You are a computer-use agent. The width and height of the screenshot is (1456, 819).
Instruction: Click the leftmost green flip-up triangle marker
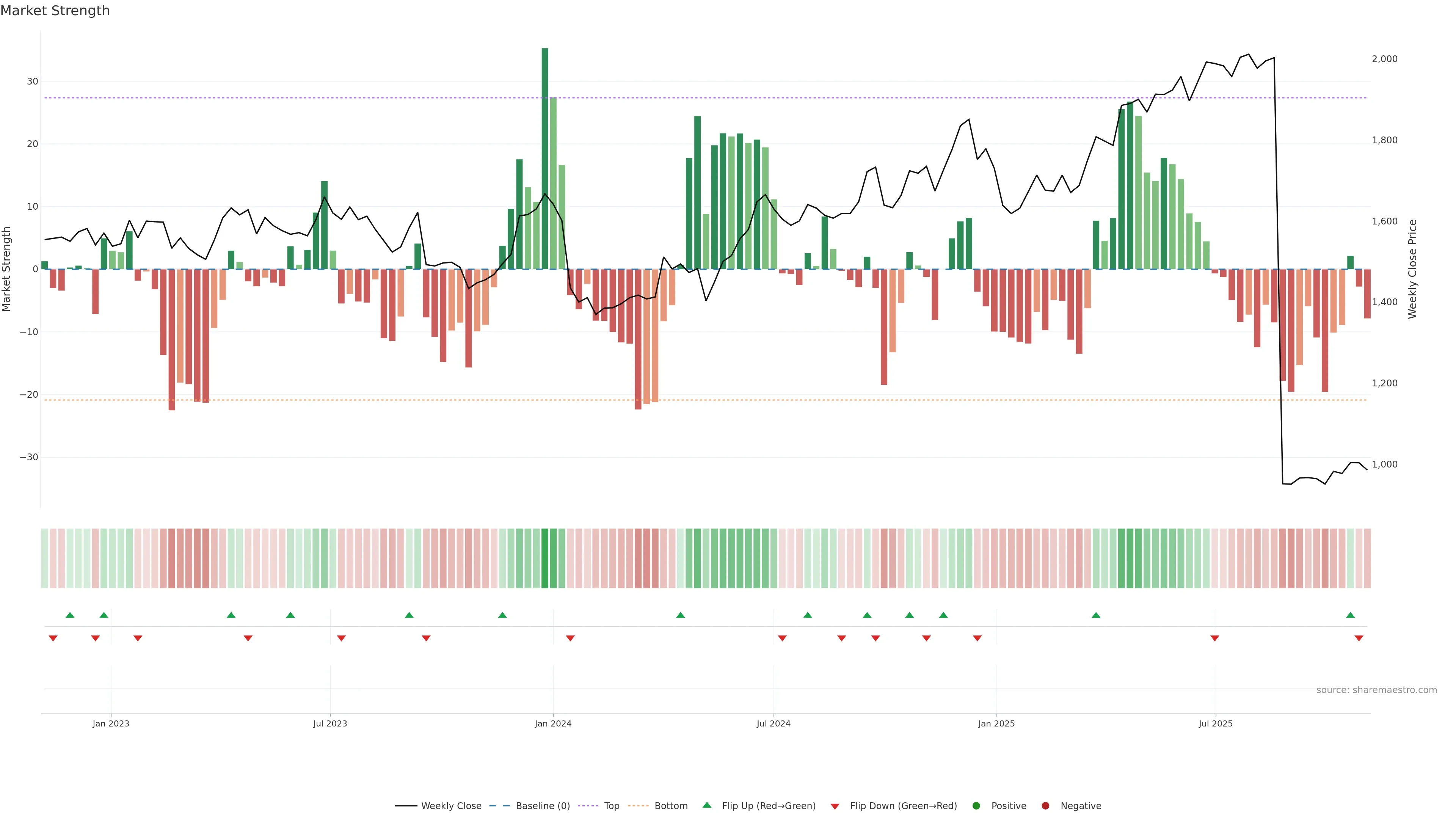(x=70, y=615)
